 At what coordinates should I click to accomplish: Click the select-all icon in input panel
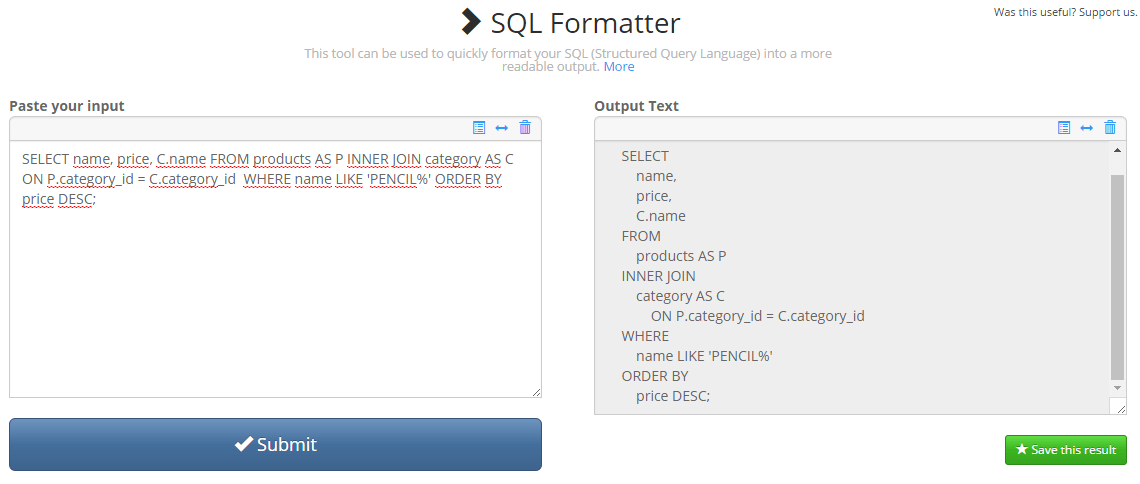coord(479,128)
